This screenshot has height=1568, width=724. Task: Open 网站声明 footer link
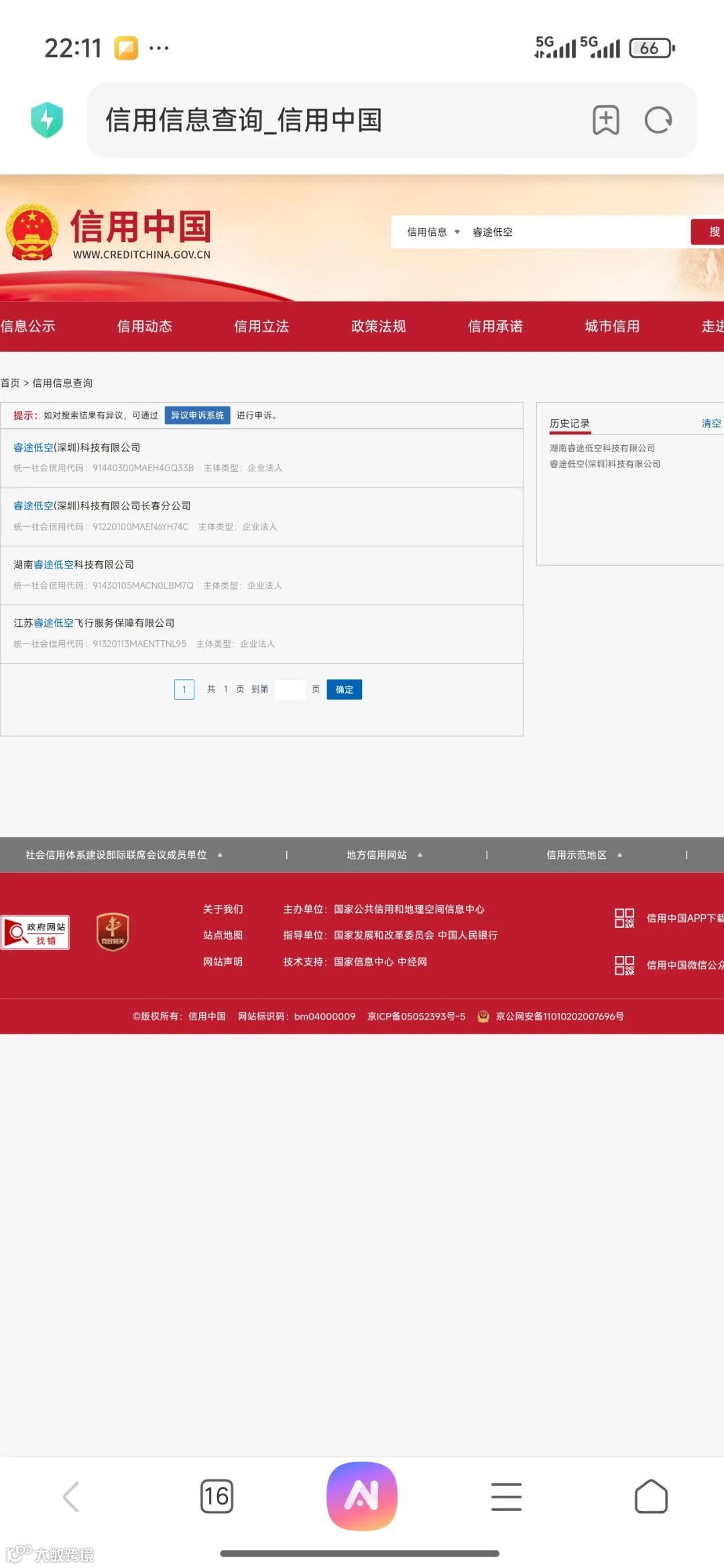pyautogui.click(x=223, y=961)
